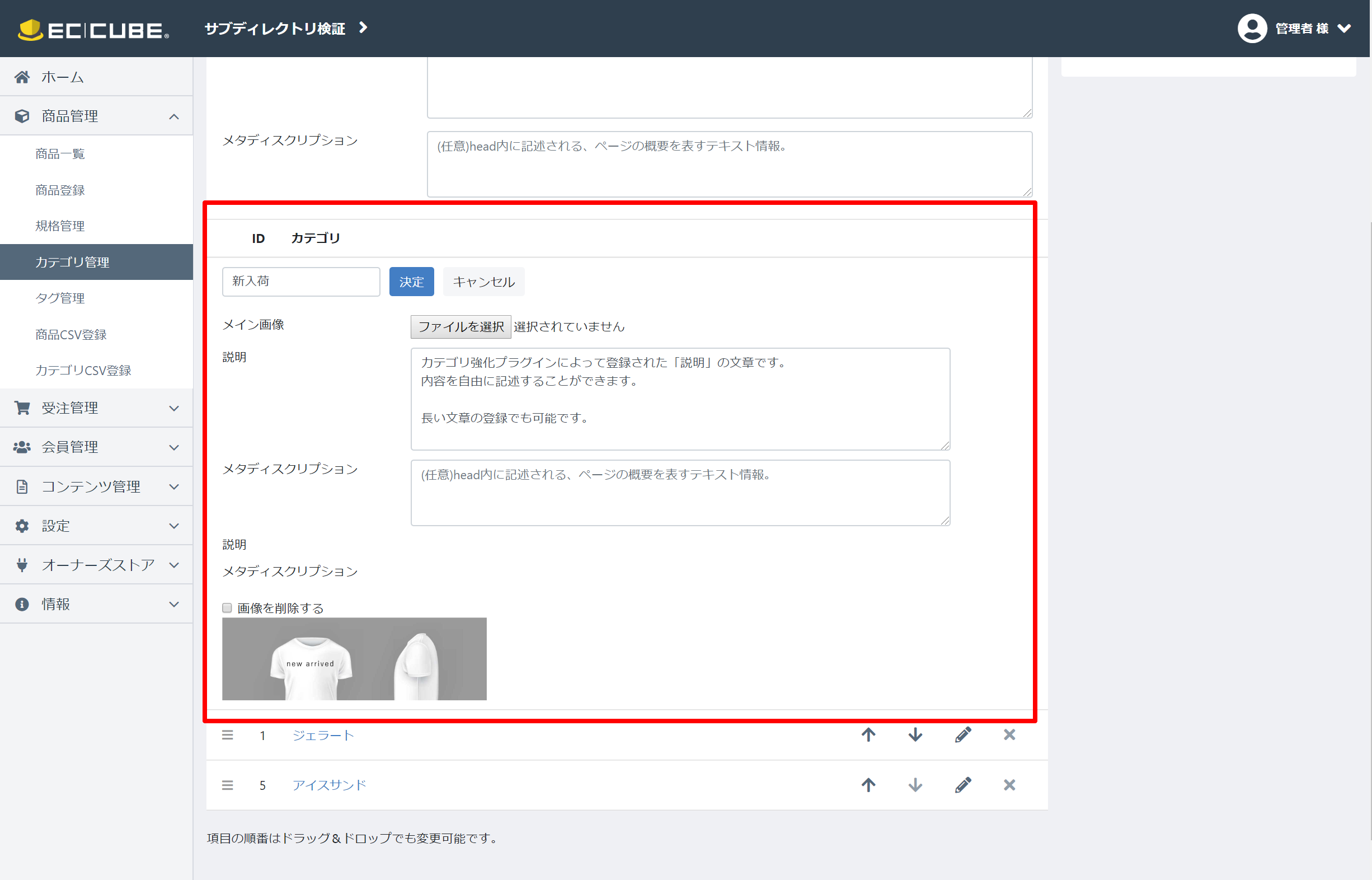The height and width of the screenshot is (880, 1372).
Task: Move アイスサンド up with arrow icon
Action: point(868,785)
